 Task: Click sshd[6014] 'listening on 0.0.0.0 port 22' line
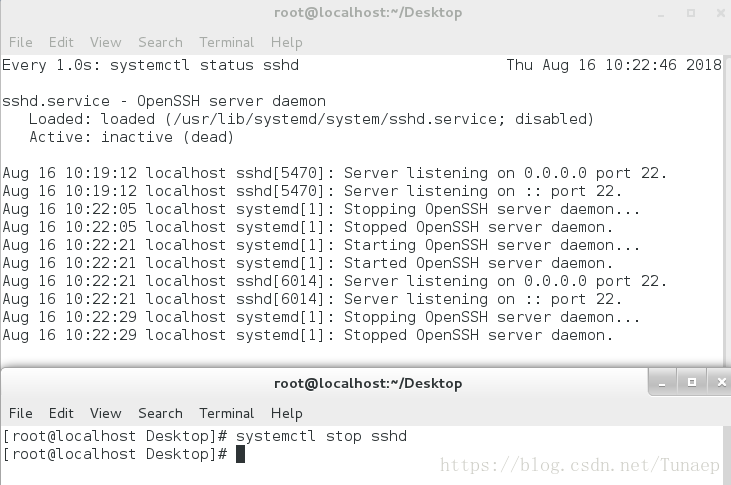[335, 281]
